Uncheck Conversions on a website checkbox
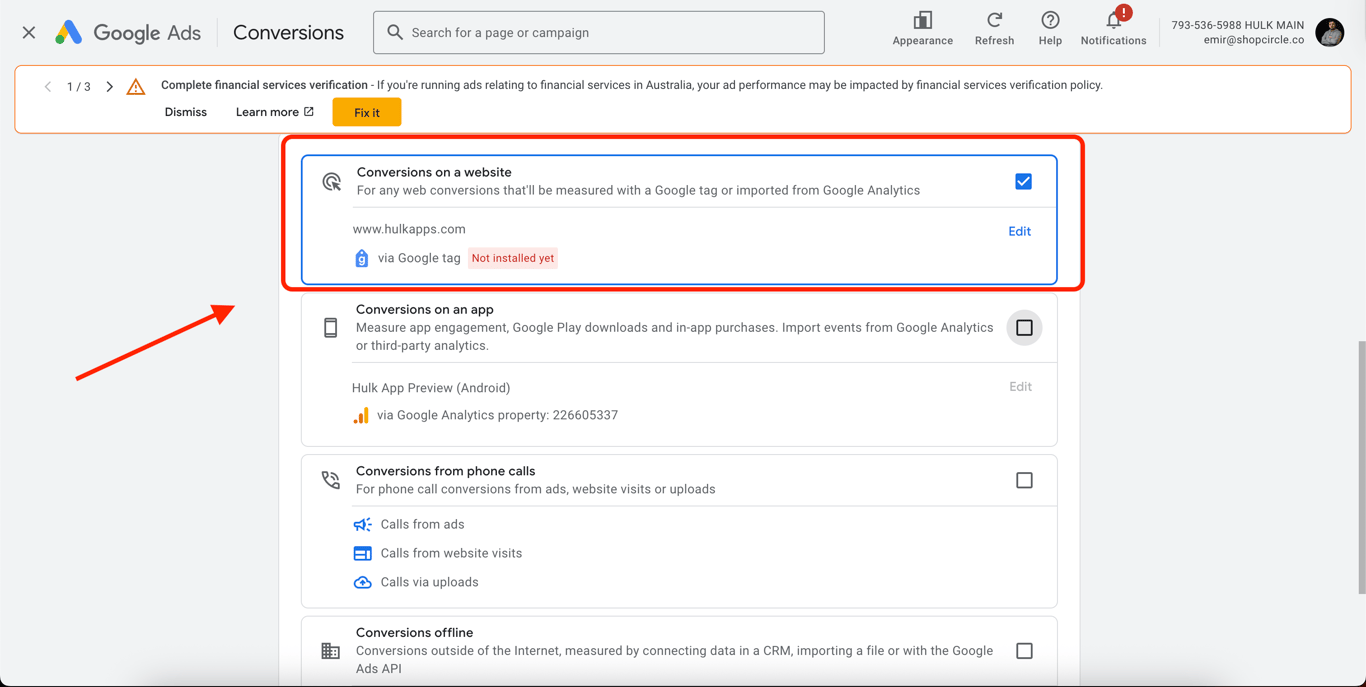 [1023, 182]
